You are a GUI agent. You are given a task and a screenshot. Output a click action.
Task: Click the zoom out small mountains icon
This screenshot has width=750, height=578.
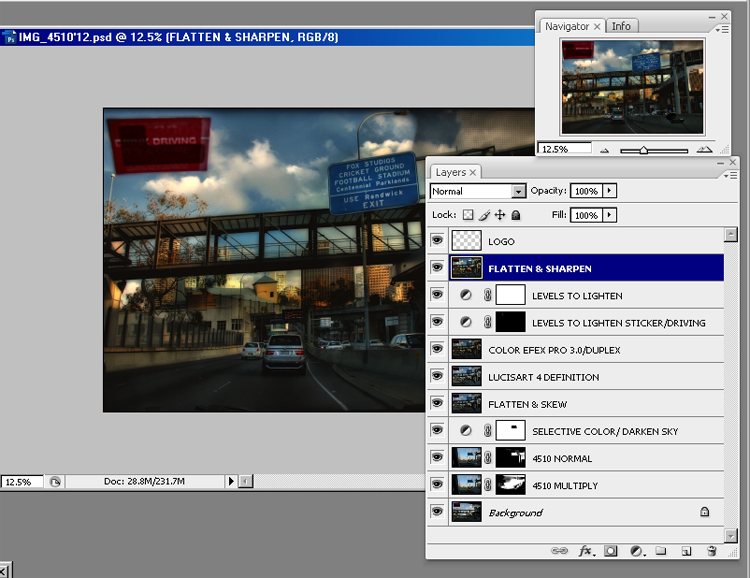point(605,150)
